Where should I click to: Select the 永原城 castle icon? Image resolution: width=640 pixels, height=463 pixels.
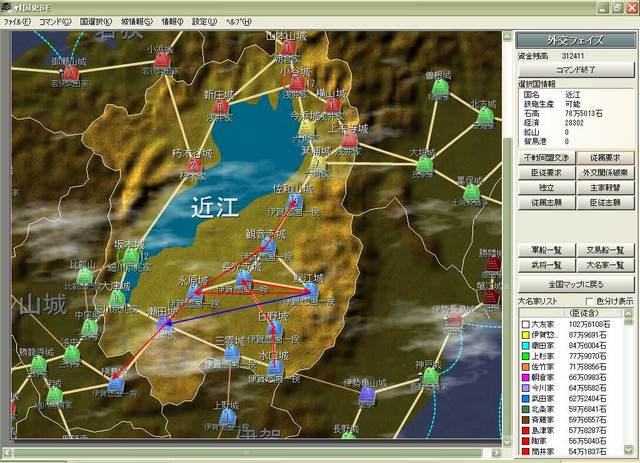coord(194,291)
